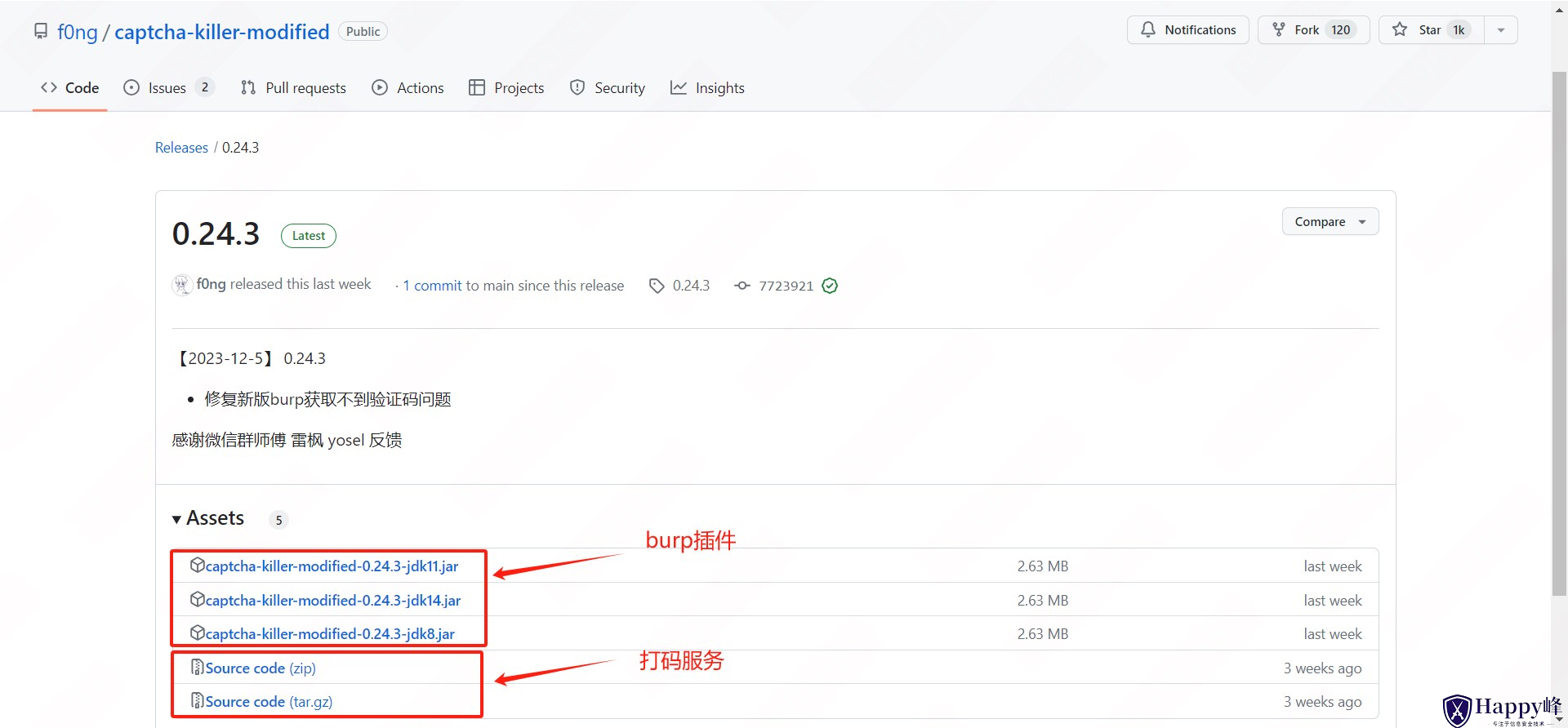Screen dimensions: 1568x728
Task: Click the 【2023-12-5】 0.24.3 release note line
Action: pos(249,358)
